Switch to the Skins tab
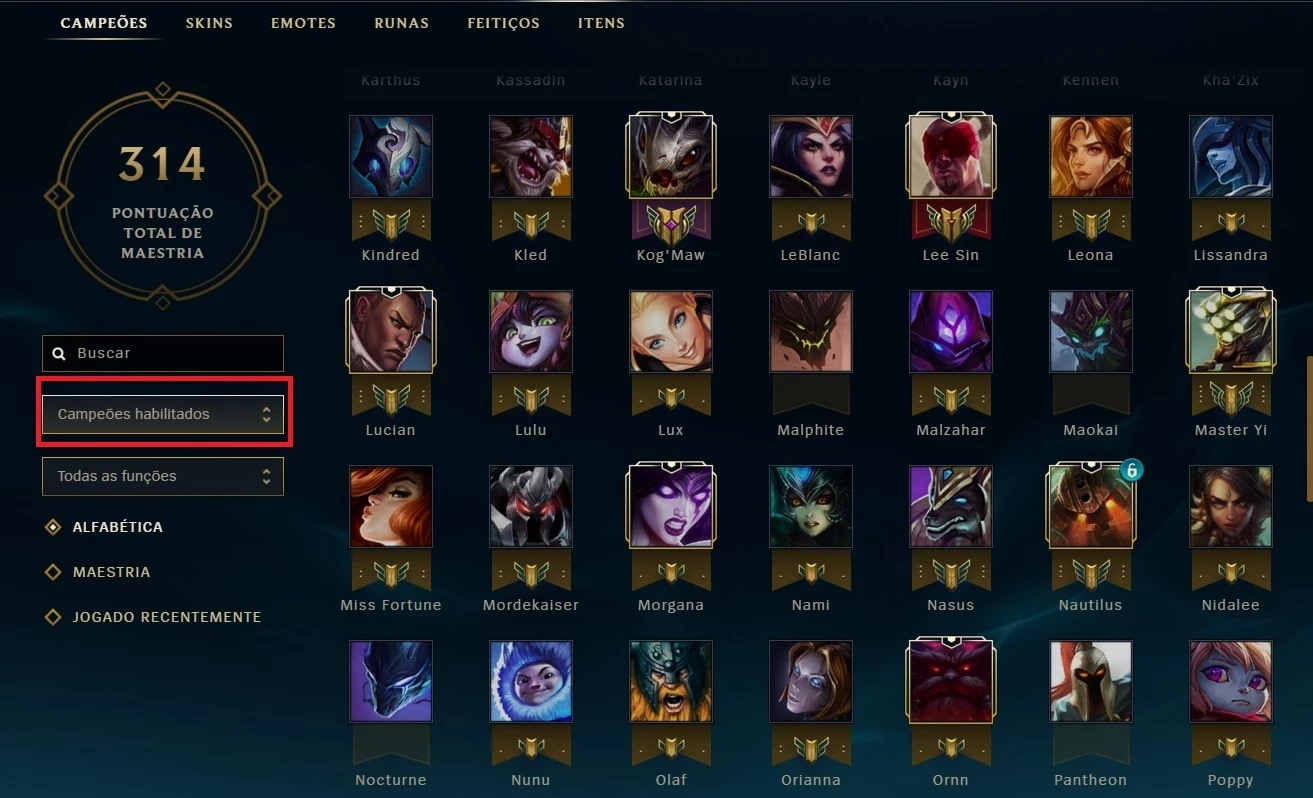The height and width of the screenshot is (798, 1313). 209,23
